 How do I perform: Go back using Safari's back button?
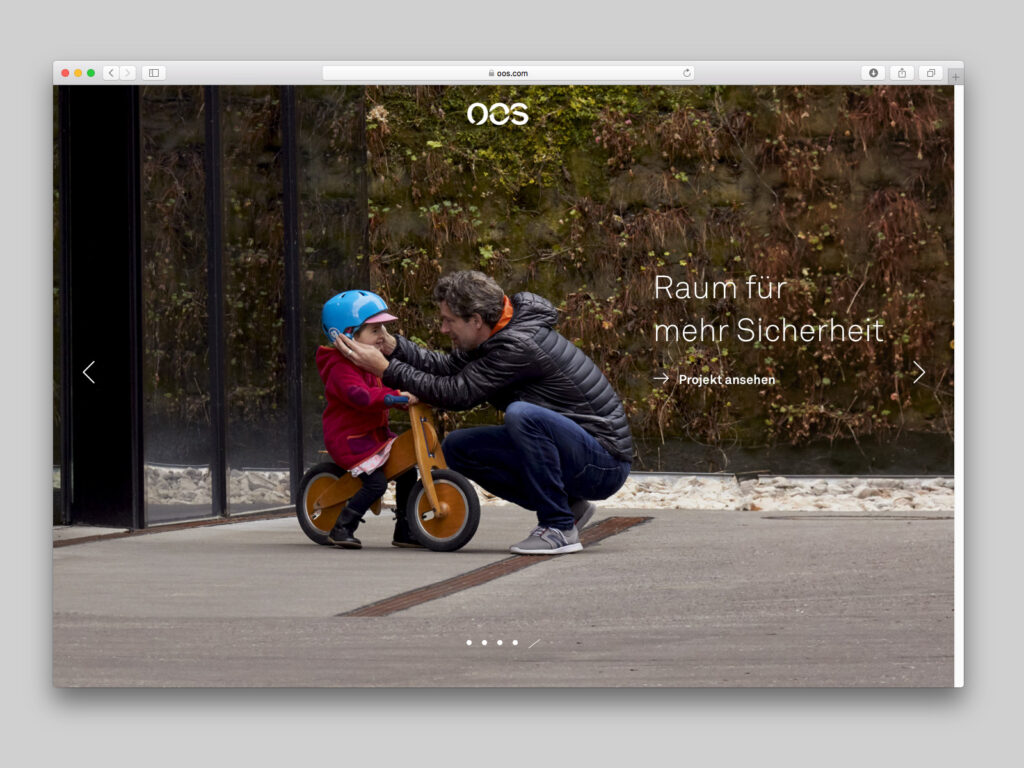pyautogui.click(x=111, y=73)
